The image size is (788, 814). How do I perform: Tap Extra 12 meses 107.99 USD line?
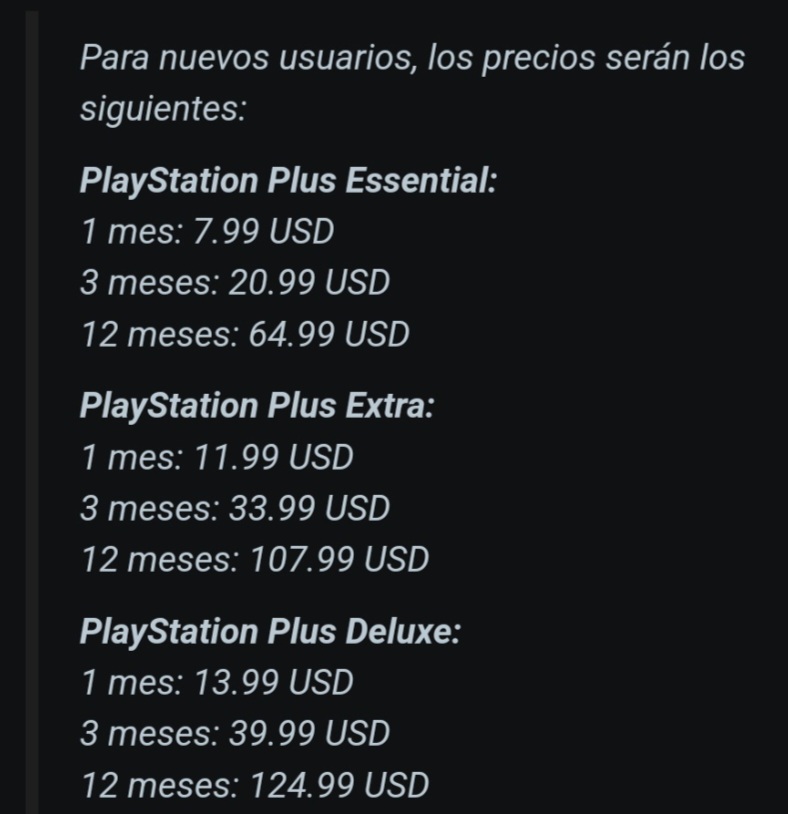(255, 560)
